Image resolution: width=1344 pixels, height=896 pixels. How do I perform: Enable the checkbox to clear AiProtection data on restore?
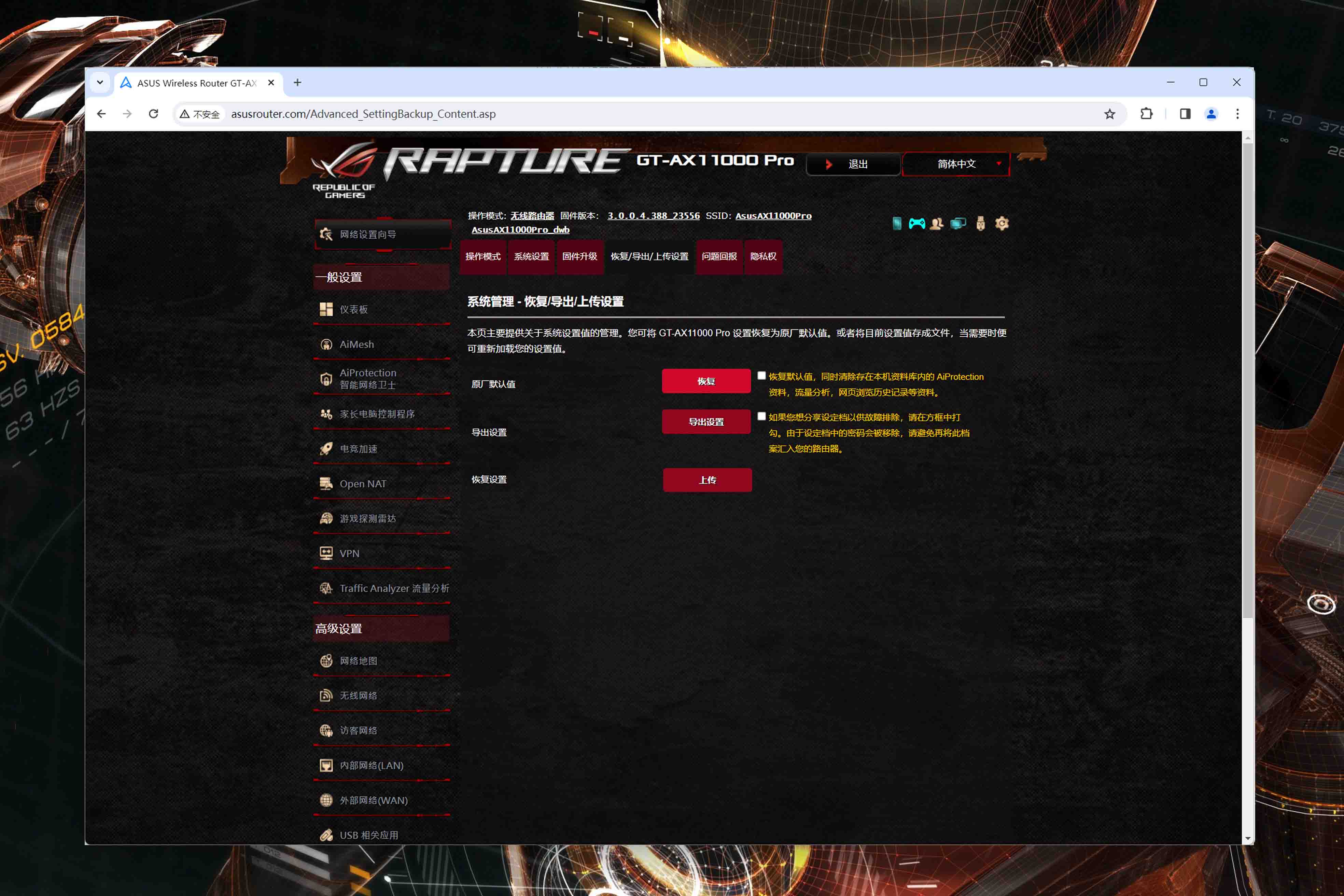[761, 376]
